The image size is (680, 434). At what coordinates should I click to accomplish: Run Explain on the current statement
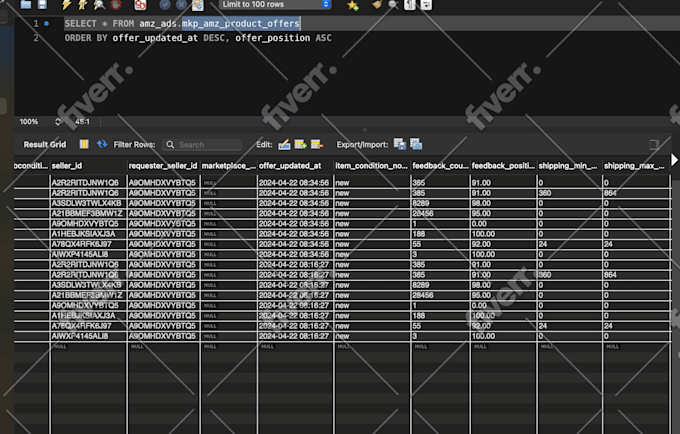point(99,5)
